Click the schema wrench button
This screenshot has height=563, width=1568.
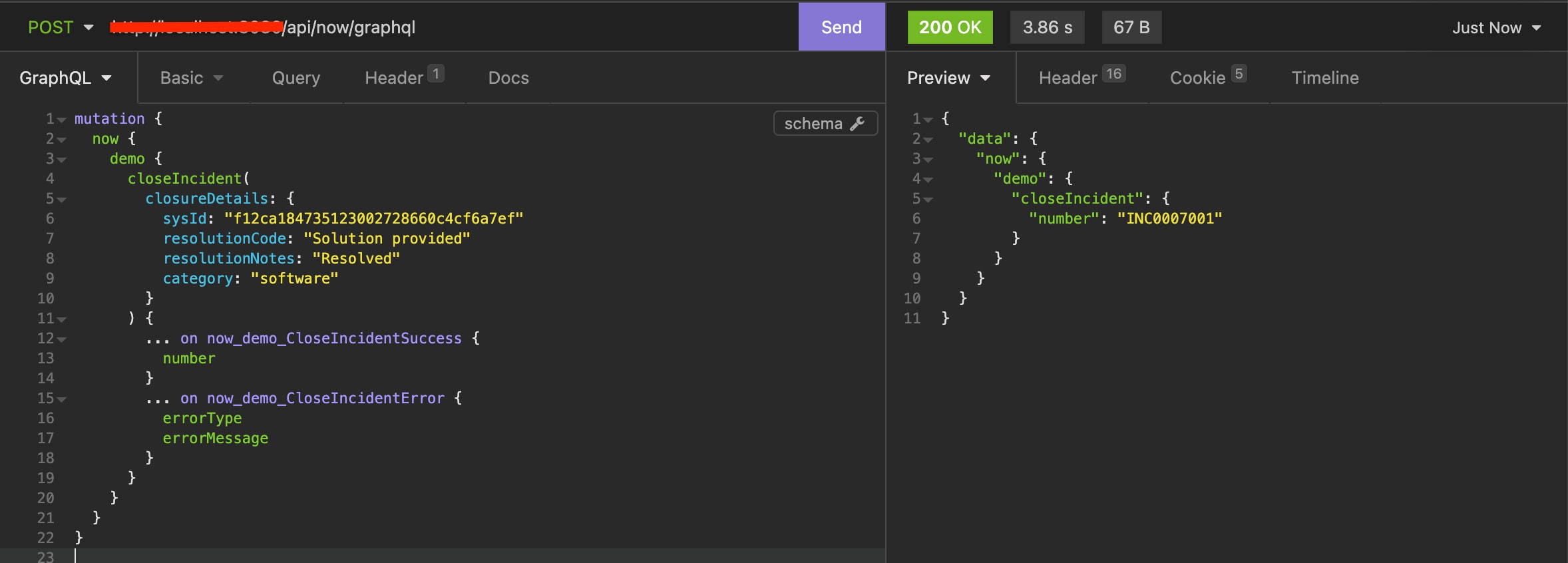point(825,124)
